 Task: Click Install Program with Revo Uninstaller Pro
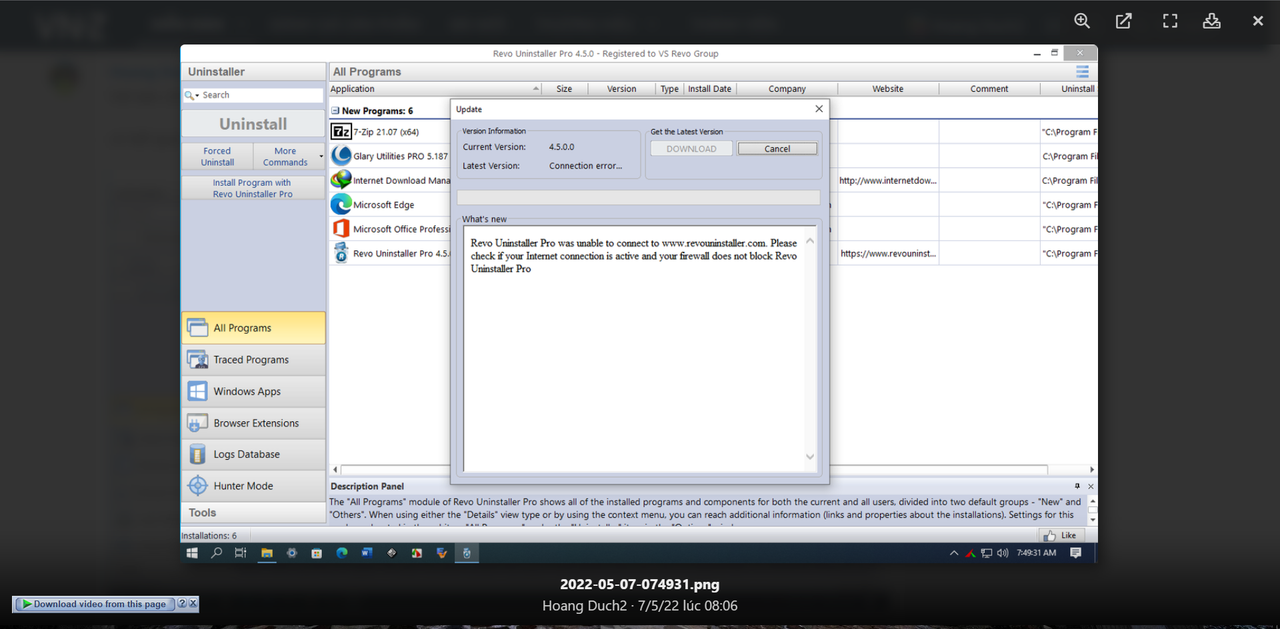[252, 188]
